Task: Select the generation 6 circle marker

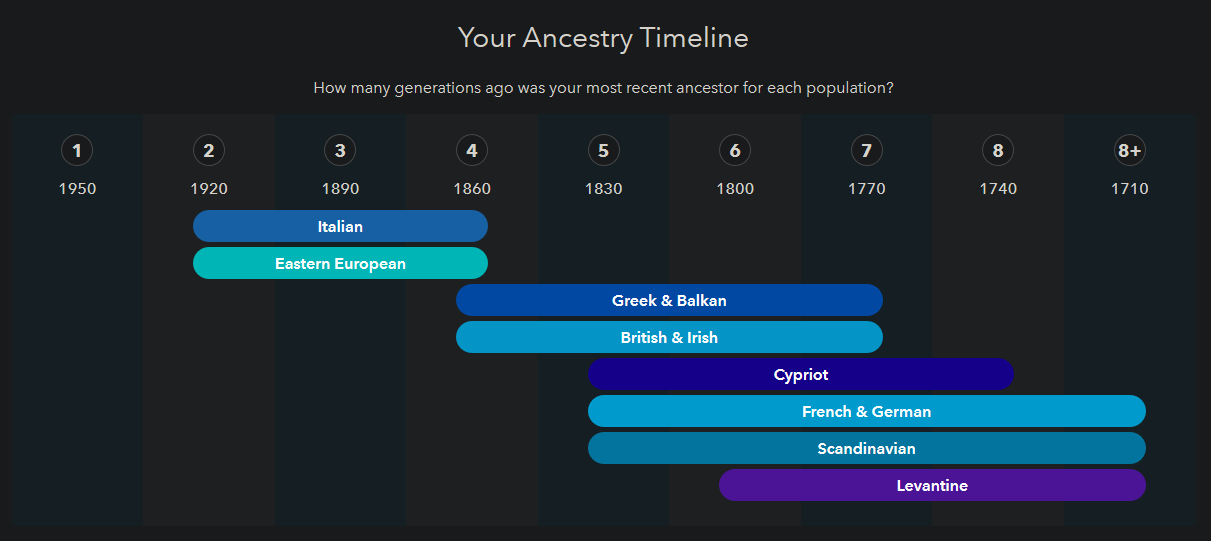Action: [735, 151]
